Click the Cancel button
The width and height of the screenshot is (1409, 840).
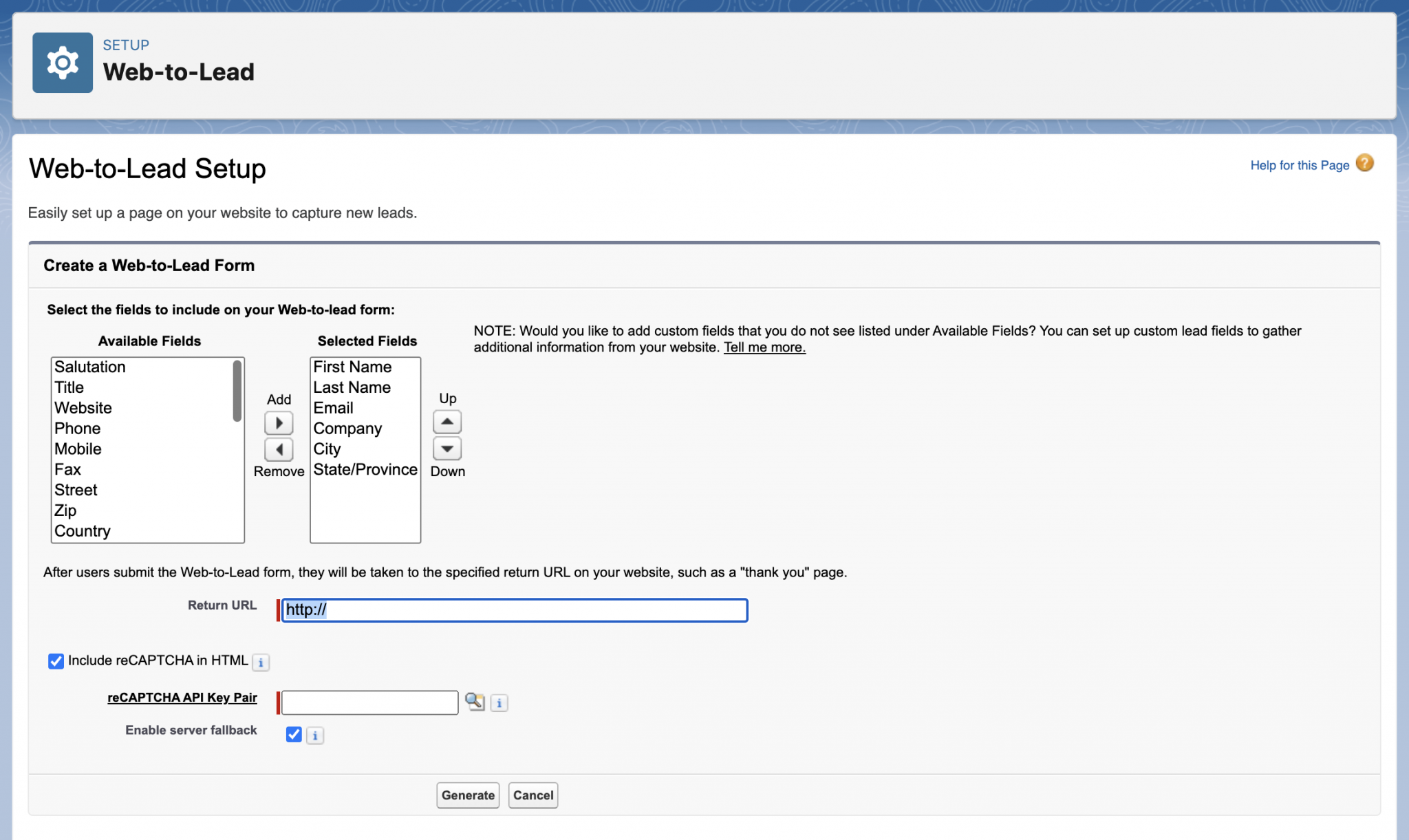(533, 795)
